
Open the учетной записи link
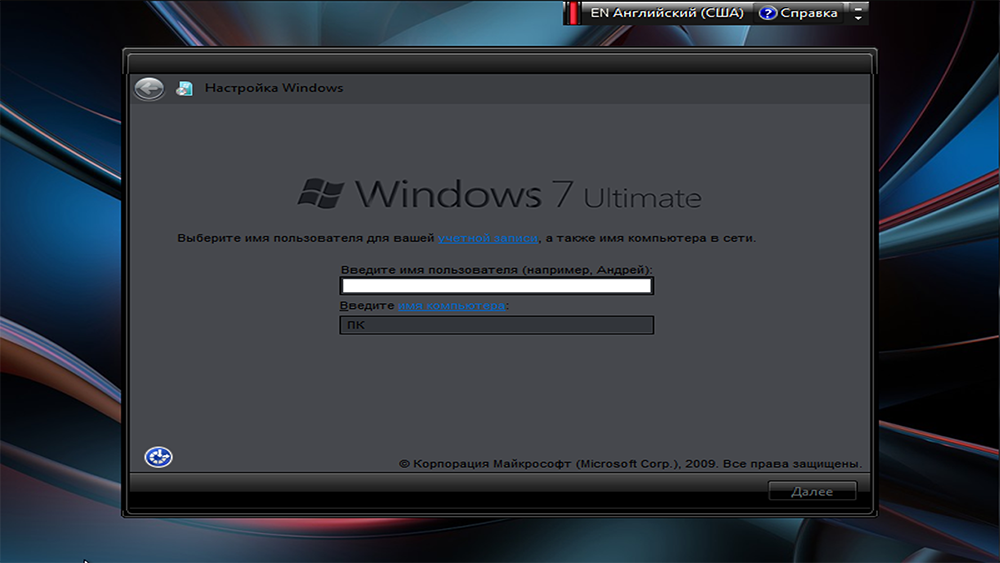tap(488, 238)
